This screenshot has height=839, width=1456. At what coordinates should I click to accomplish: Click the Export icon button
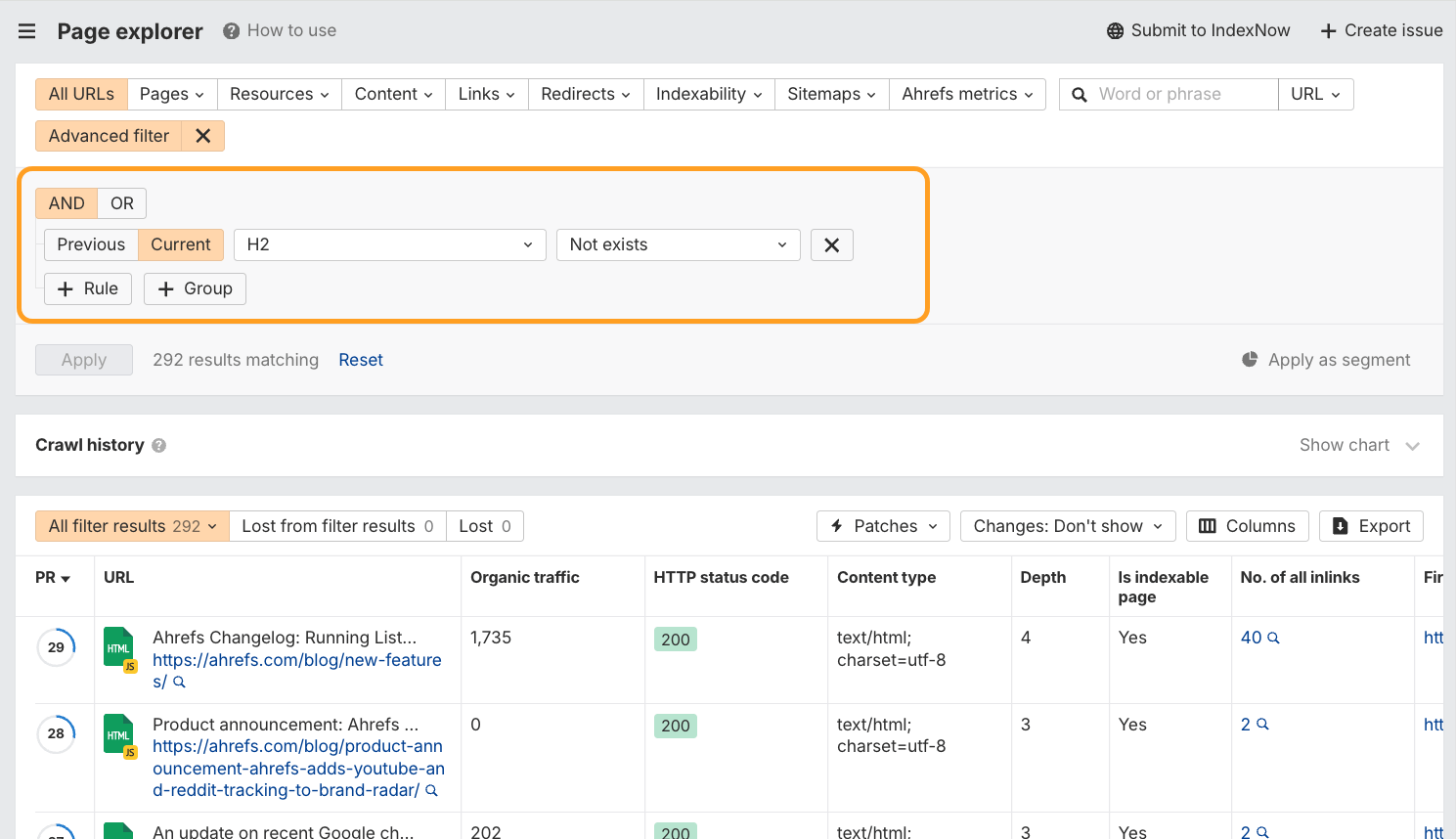pos(1341,525)
